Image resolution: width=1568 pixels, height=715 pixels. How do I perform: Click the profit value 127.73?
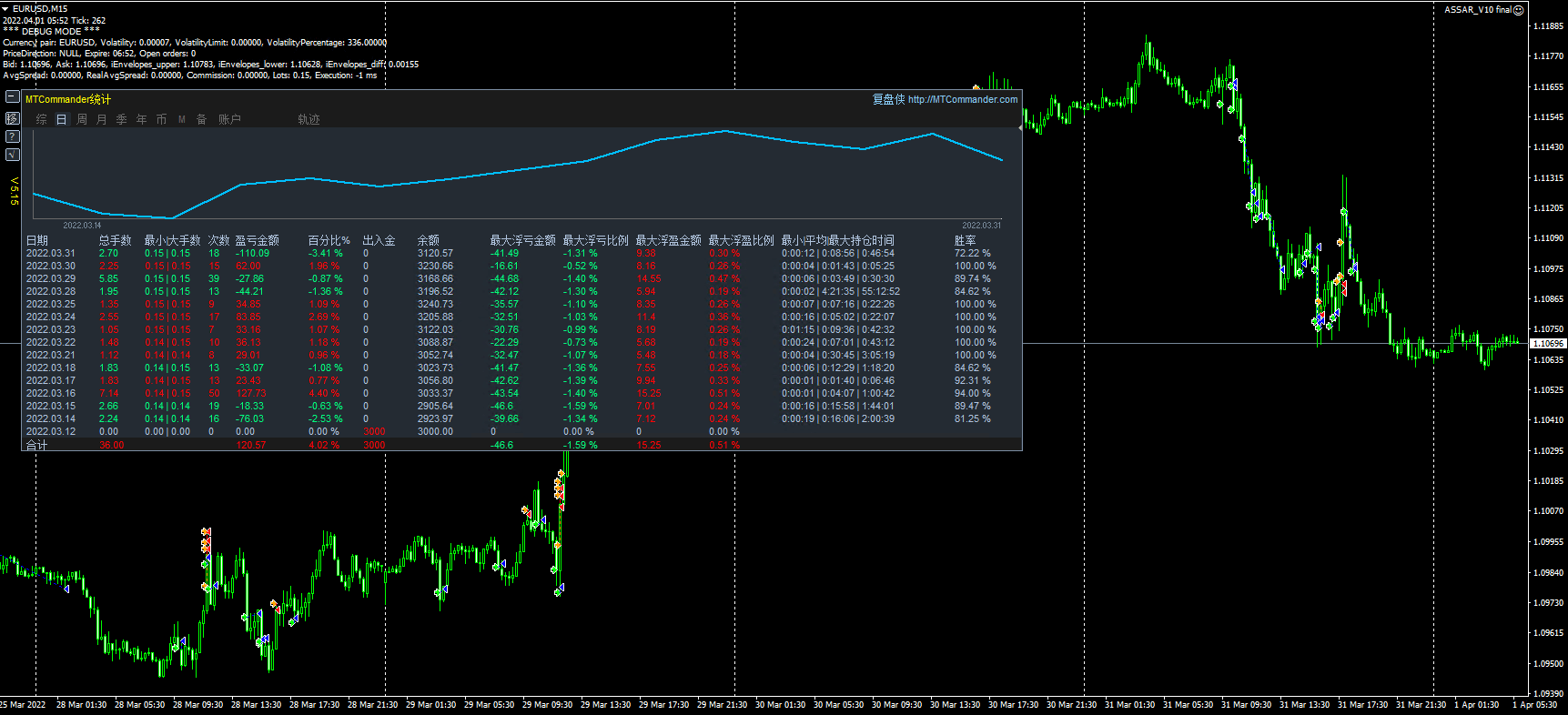(250, 393)
